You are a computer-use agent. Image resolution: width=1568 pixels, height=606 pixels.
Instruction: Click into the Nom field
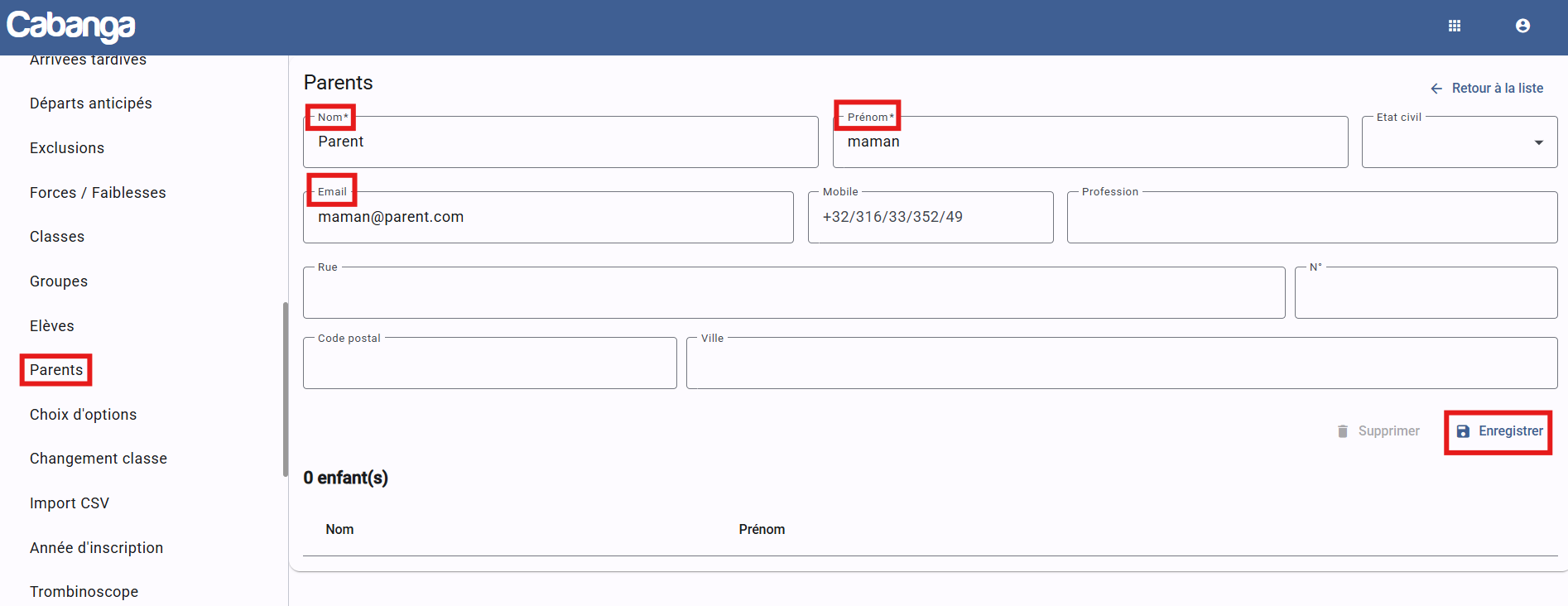click(x=560, y=142)
